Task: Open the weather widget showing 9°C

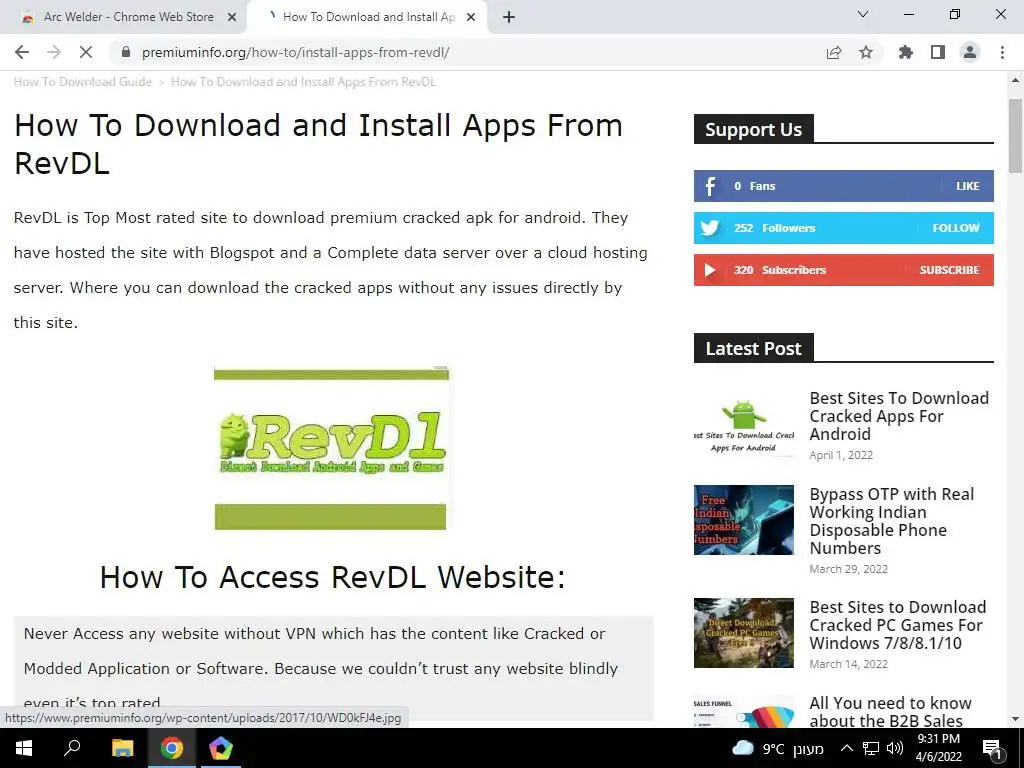Action: [x=778, y=748]
